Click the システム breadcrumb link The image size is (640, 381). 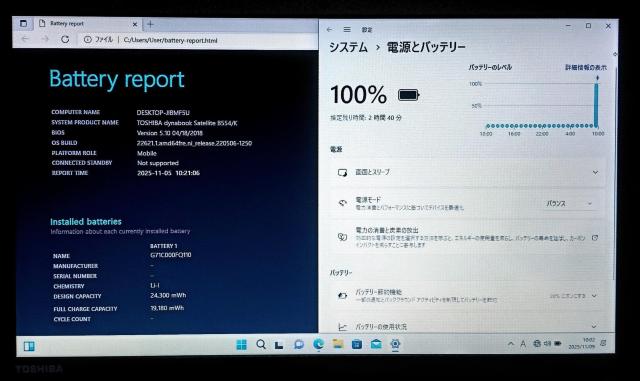(x=348, y=47)
